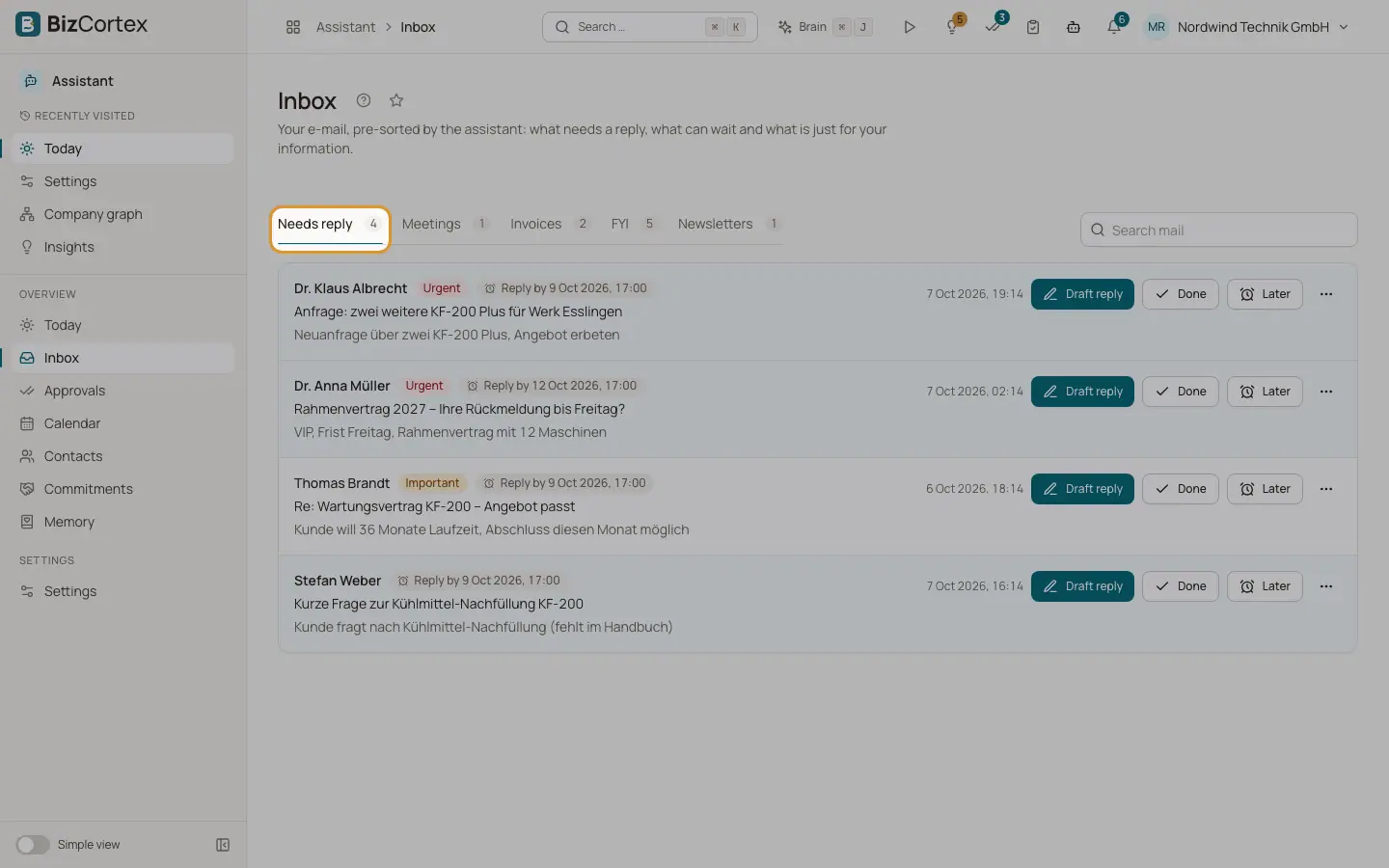Toggle the Simple view switch

(33, 845)
